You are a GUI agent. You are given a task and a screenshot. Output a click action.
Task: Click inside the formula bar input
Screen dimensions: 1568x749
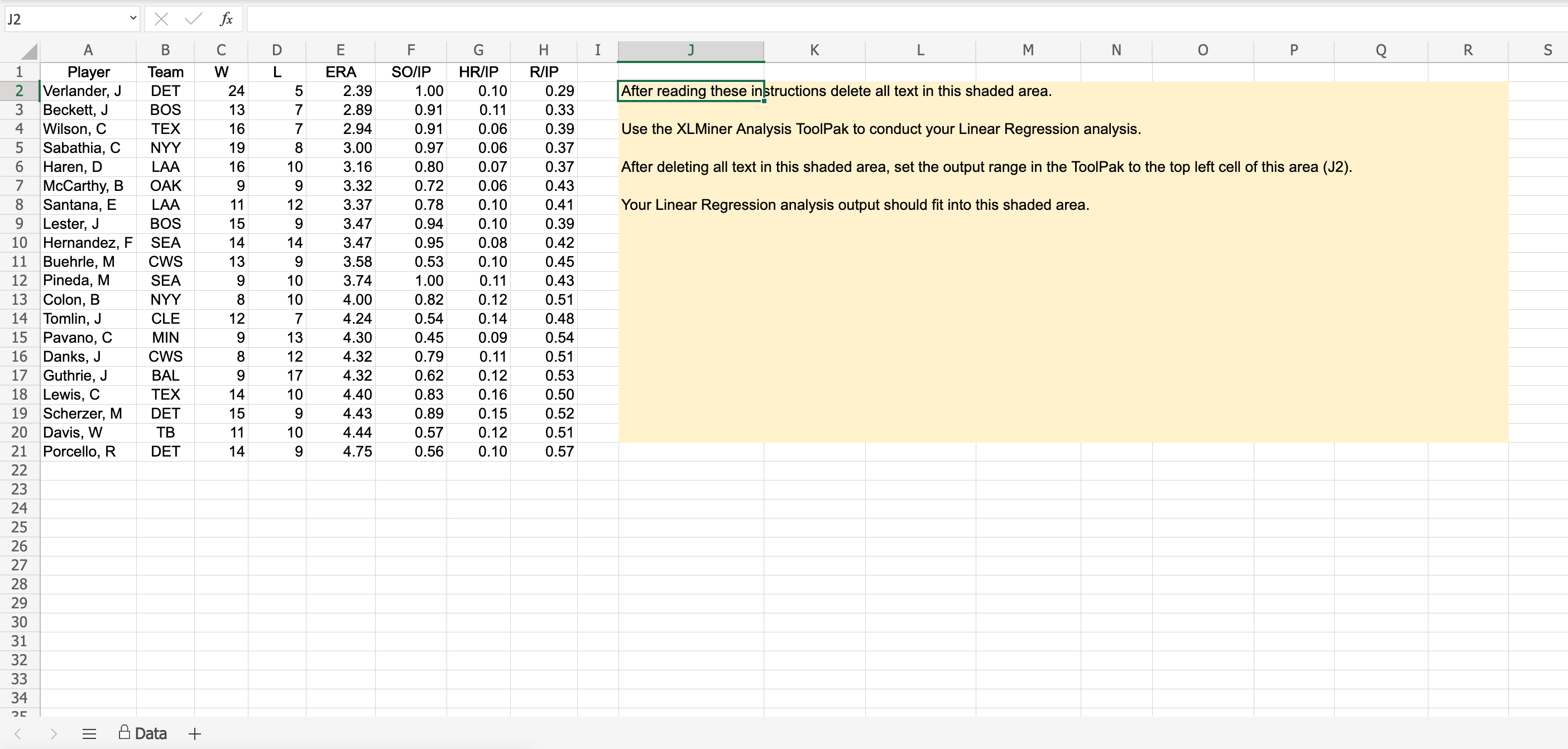point(852,20)
